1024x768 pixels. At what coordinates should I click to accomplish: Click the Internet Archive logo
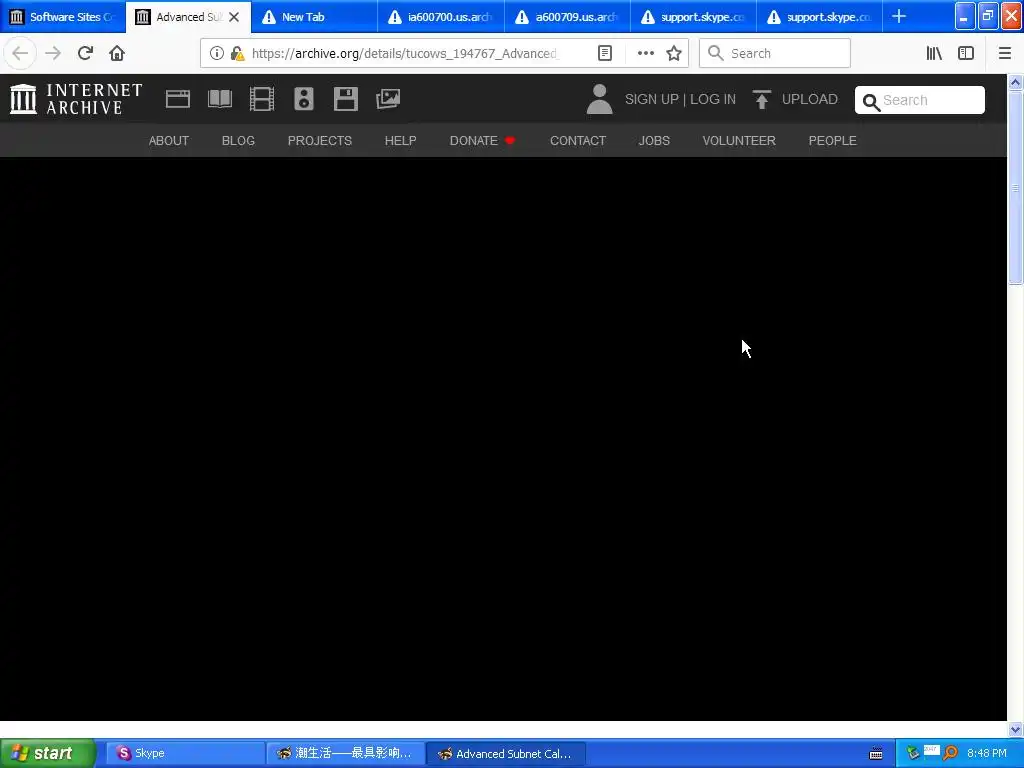pyautogui.click(x=76, y=99)
